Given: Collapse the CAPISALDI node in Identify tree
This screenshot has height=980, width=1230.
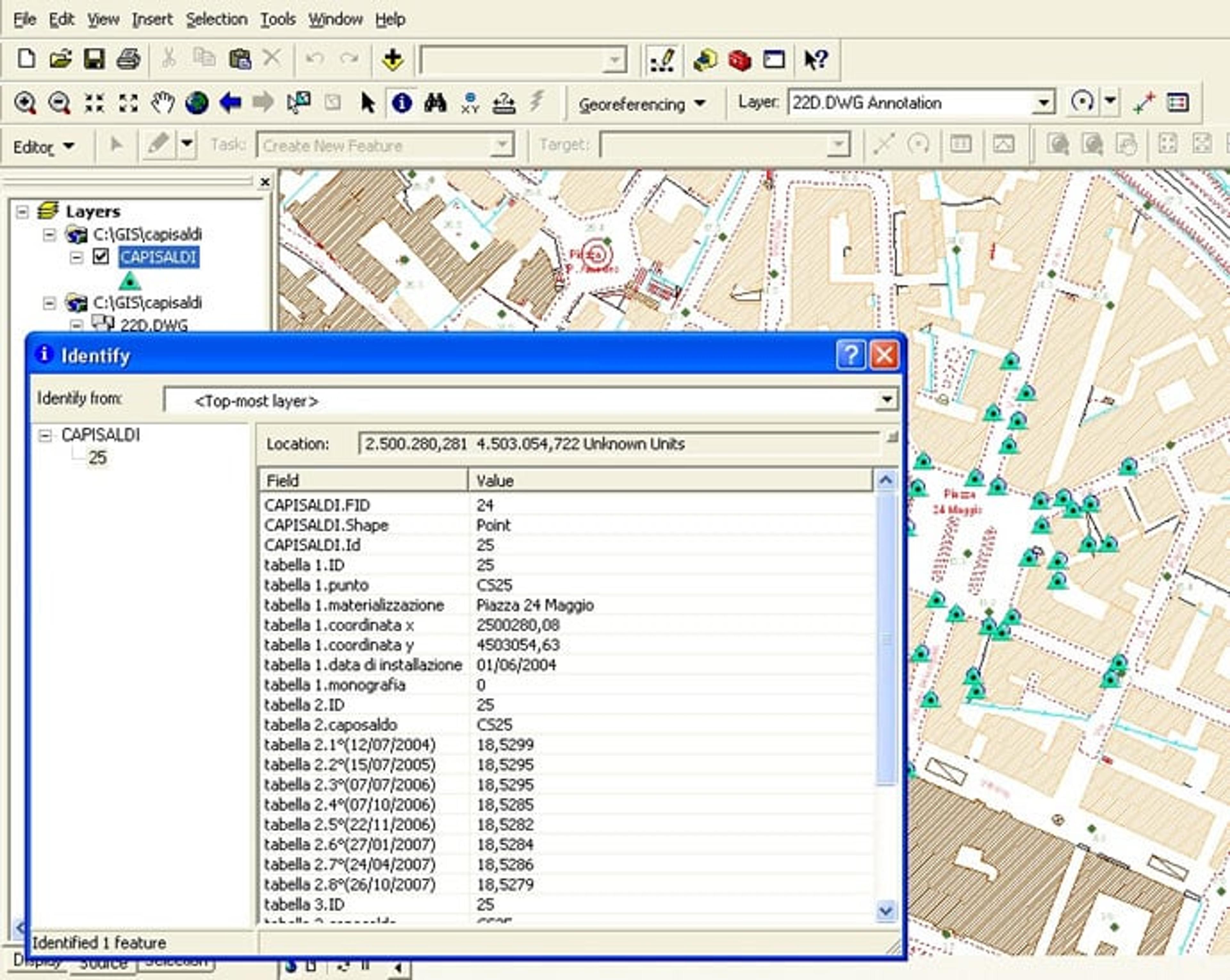Looking at the screenshot, I should click(x=45, y=435).
